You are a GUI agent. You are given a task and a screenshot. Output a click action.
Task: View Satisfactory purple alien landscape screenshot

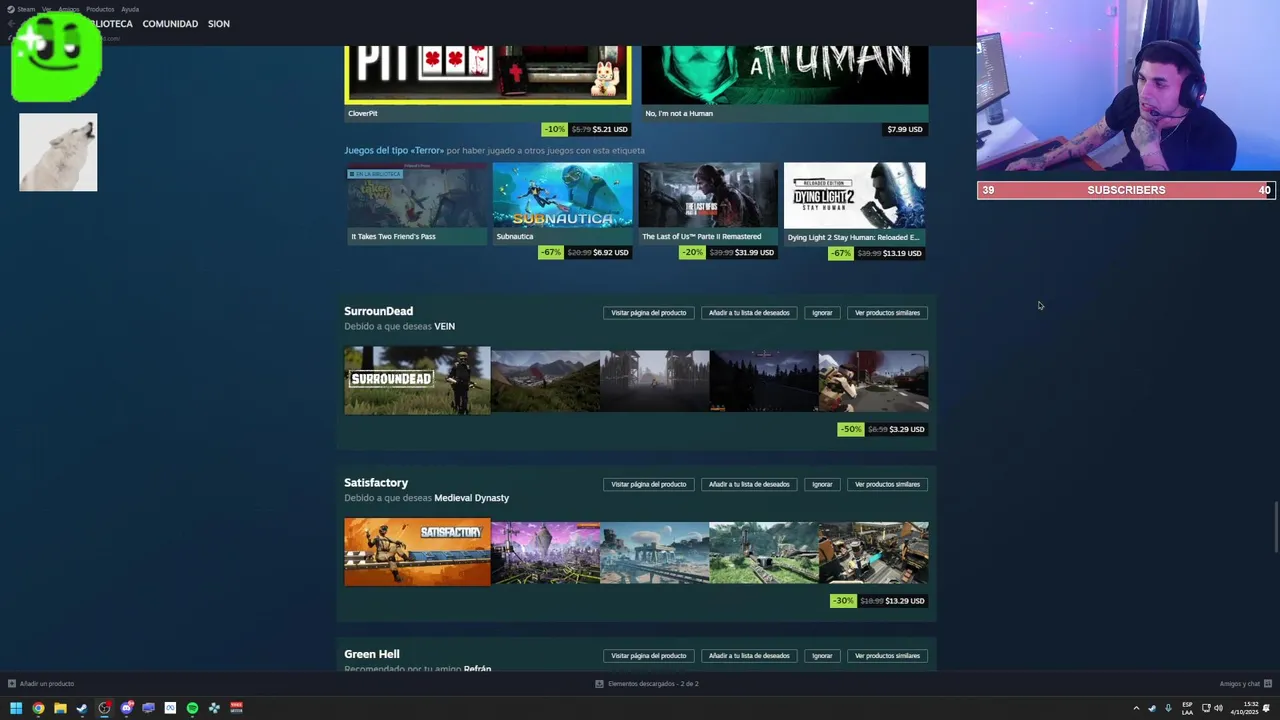tap(546, 552)
